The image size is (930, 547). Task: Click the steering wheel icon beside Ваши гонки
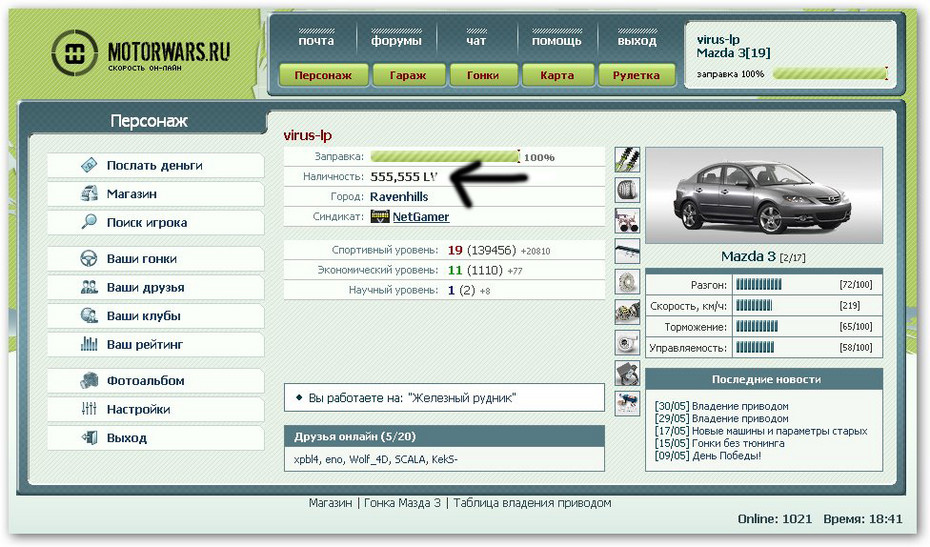(x=89, y=259)
